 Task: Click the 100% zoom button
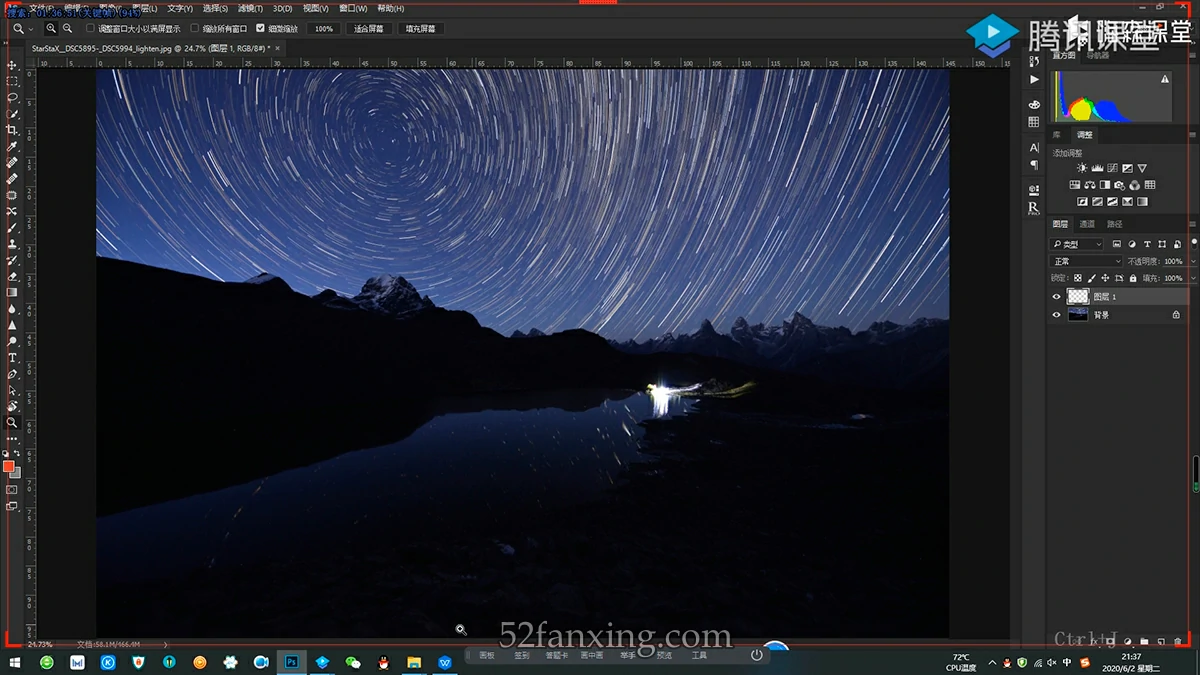pos(324,29)
